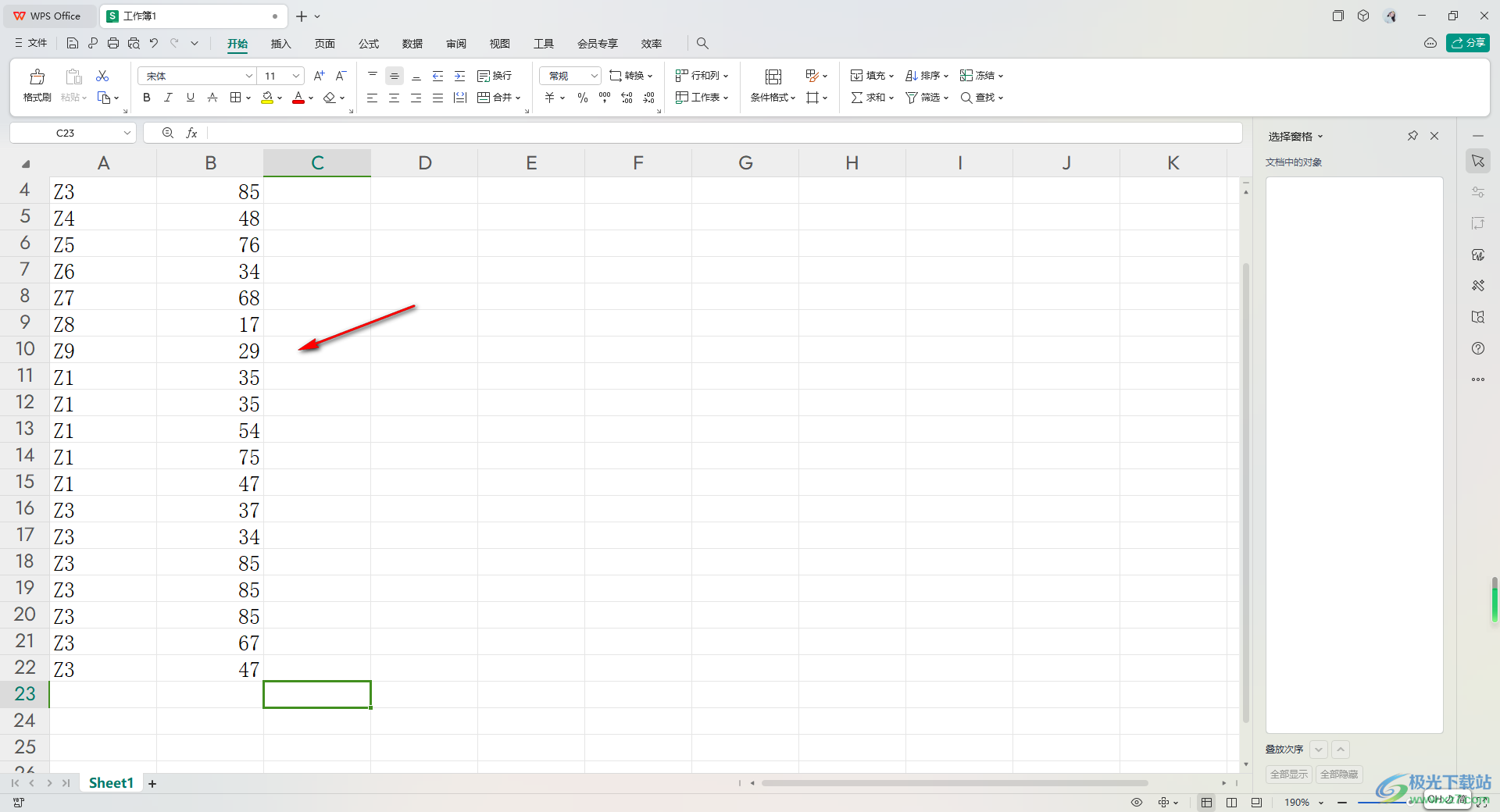Viewport: 1500px width, 812px height.
Task: Toggle center horizontal alignment
Action: click(395, 98)
